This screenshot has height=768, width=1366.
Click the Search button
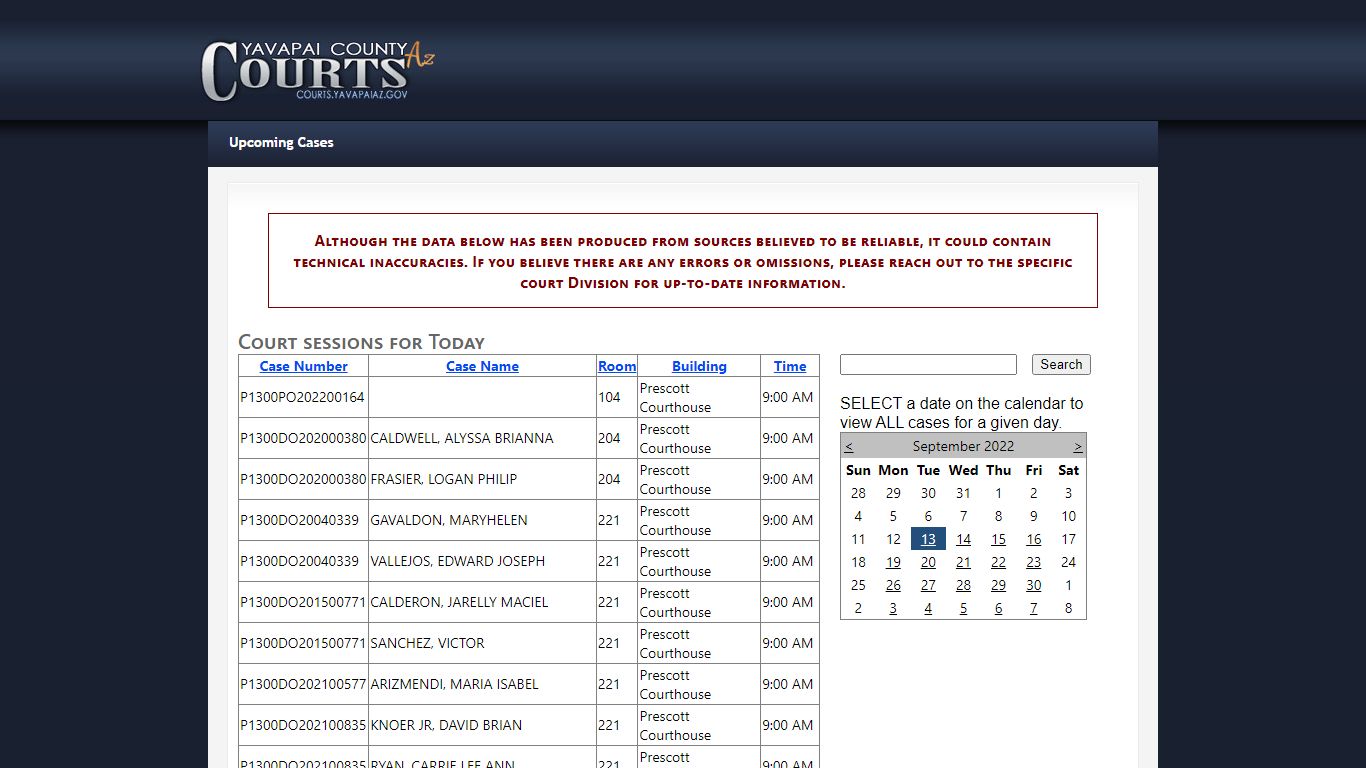[1061, 365]
